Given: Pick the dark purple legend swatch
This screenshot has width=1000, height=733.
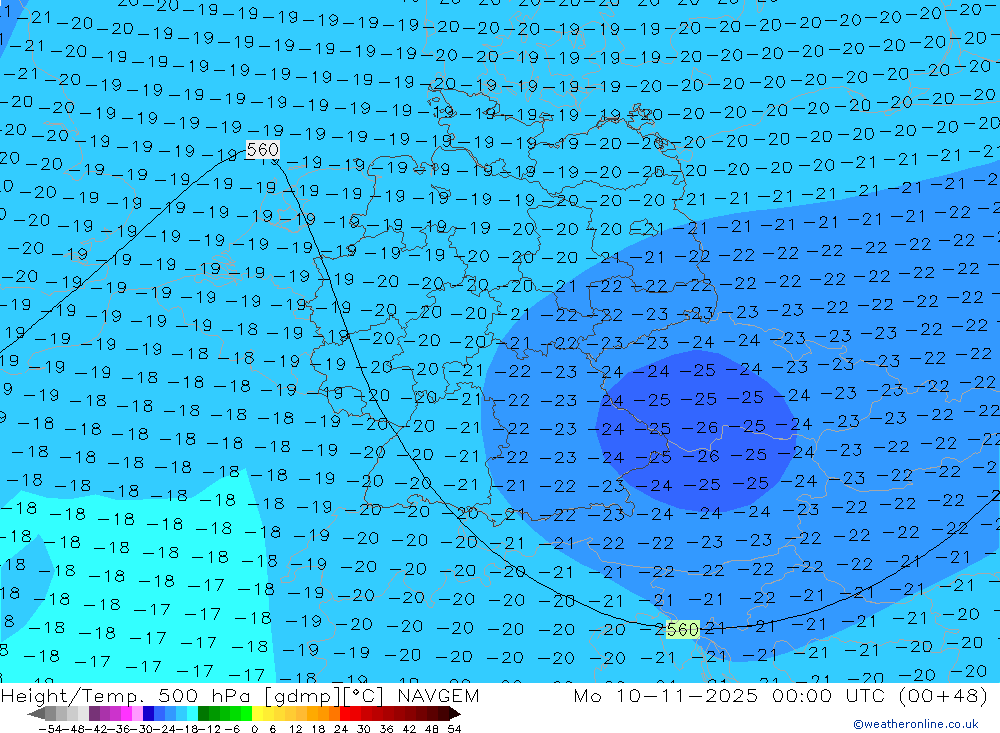Looking at the screenshot, I should [x=94, y=714].
